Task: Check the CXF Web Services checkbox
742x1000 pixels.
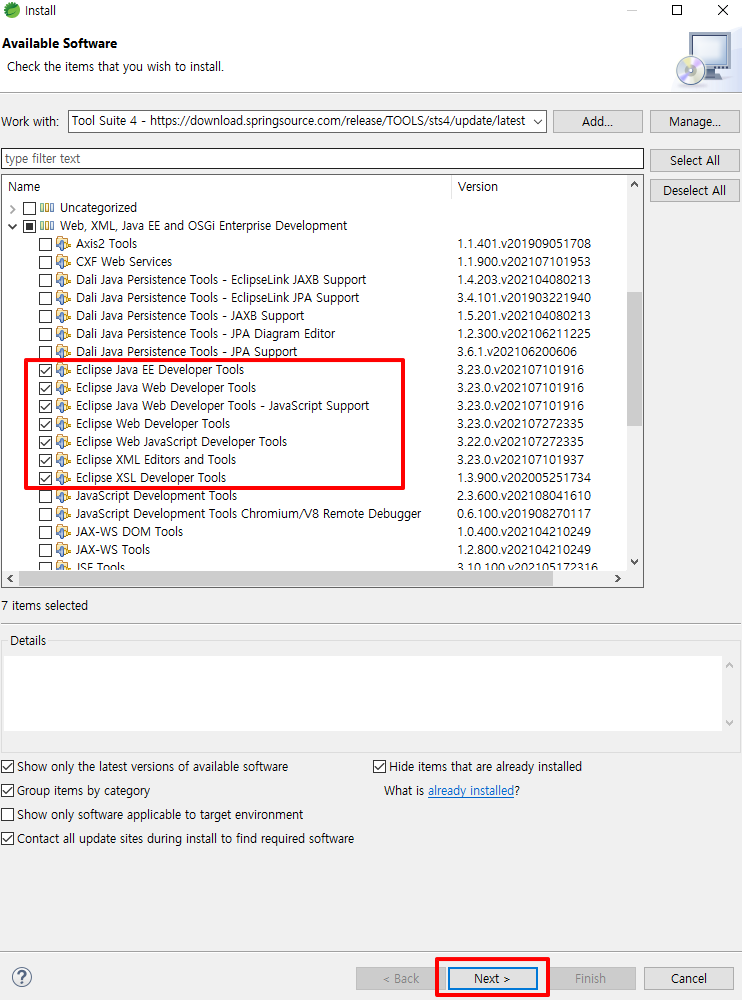Action: 45,262
